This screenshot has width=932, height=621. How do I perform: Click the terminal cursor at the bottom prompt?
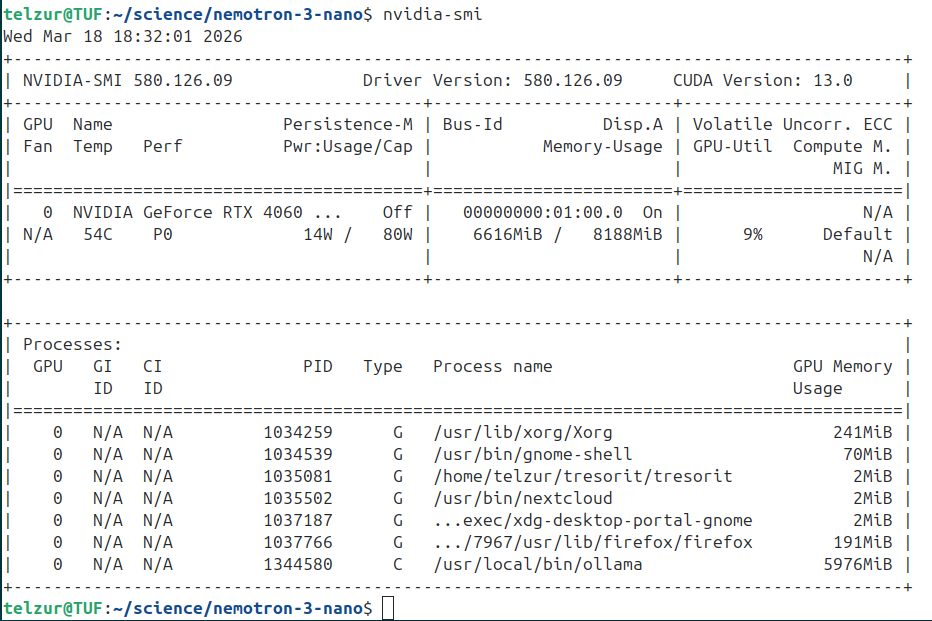388,608
